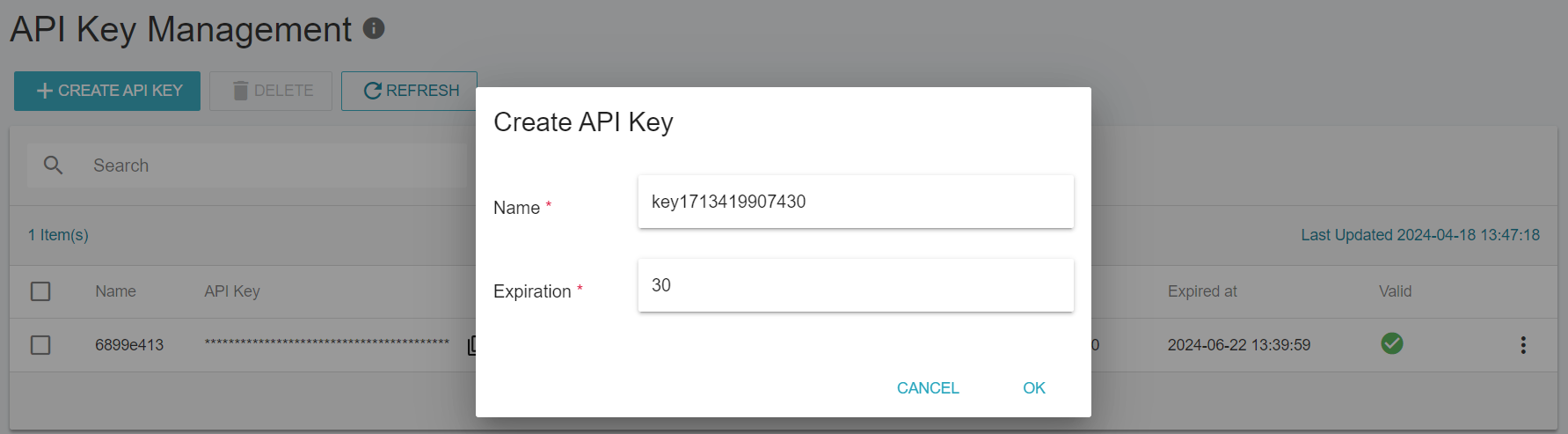Sort by the Name column header

click(x=115, y=291)
